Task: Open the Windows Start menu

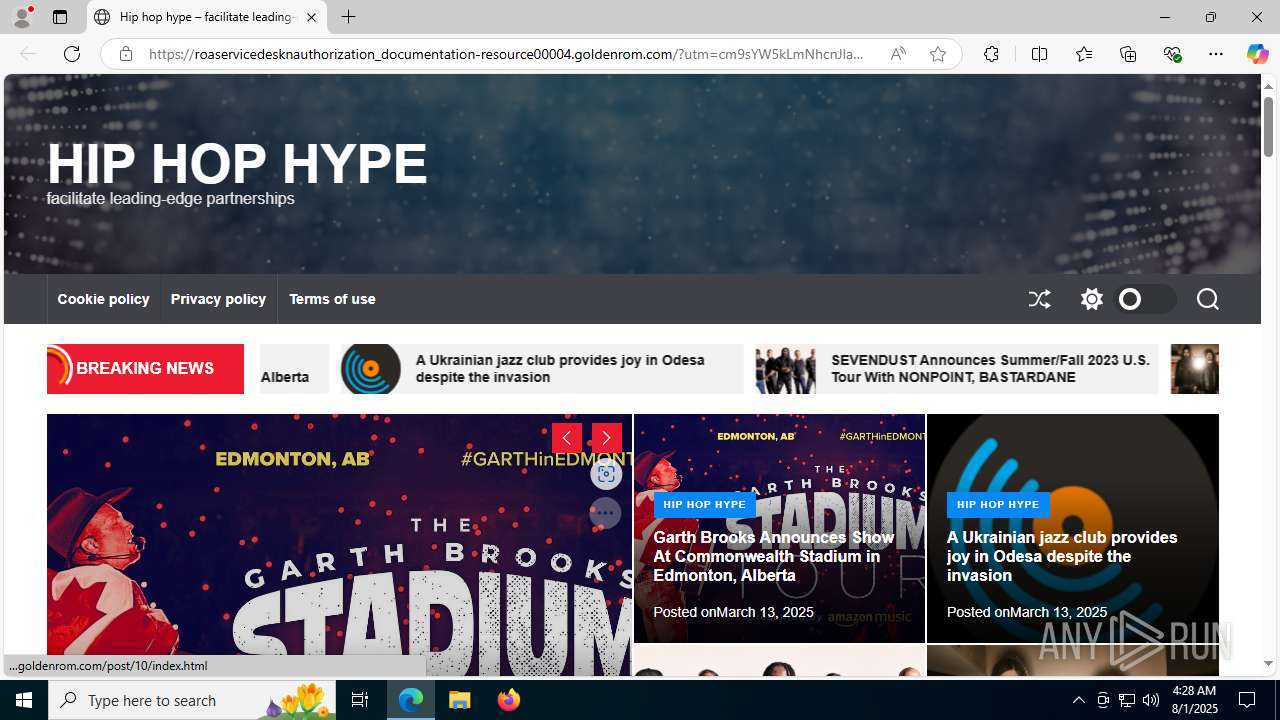Action: pyautogui.click(x=24, y=700)
